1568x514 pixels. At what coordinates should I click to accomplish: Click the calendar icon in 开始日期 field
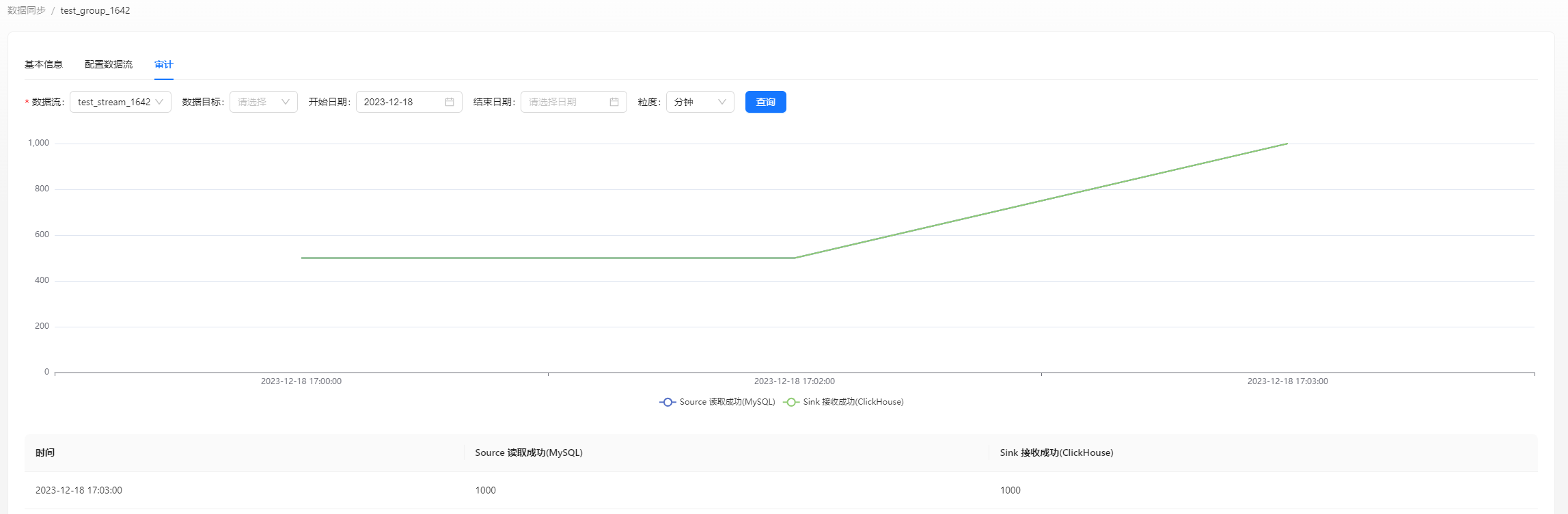tap(450, 102)
